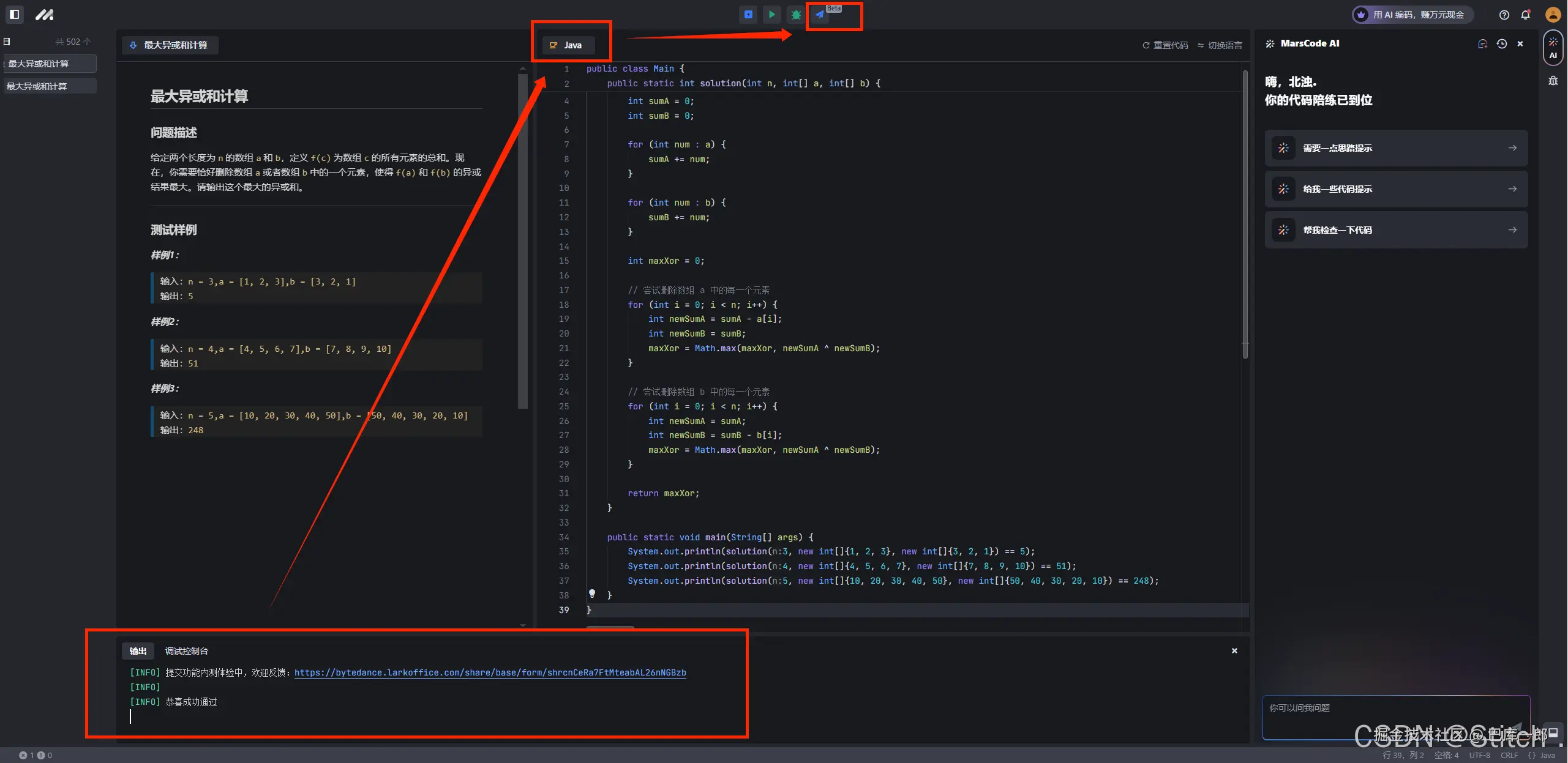This screenshot has width=1568, height=763.
Task: Toggle the left sidebar panel icon
Action: [15, 14]
